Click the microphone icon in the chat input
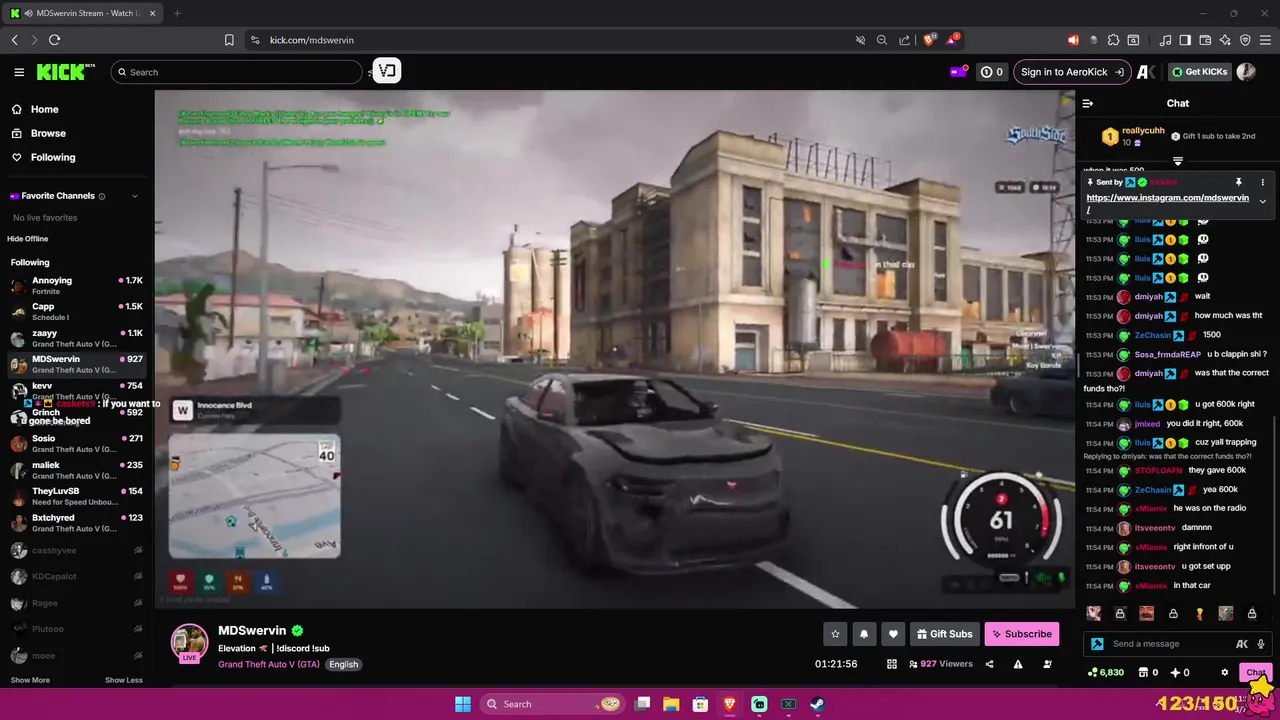The width and height of the screenshot is (1280, 720). click(x=1261, y=644)
